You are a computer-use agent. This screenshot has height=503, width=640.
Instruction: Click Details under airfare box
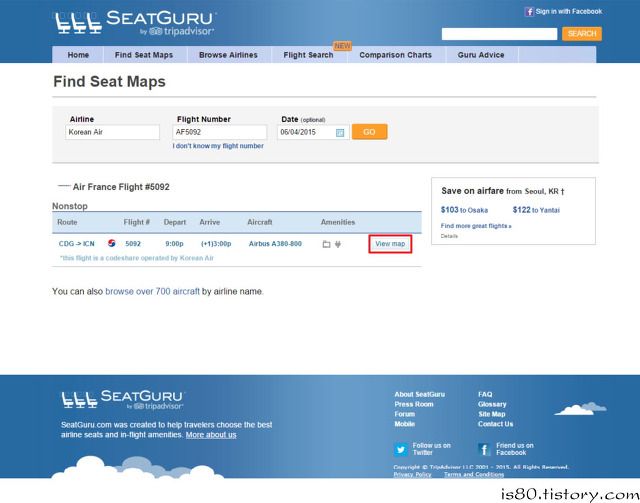click(x=449, y=236)
